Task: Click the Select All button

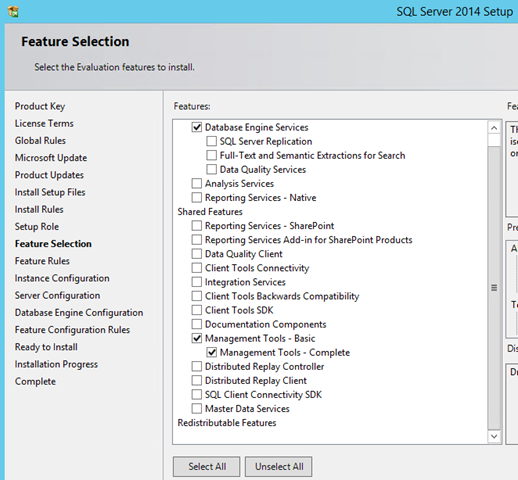Action: point(207,466)
